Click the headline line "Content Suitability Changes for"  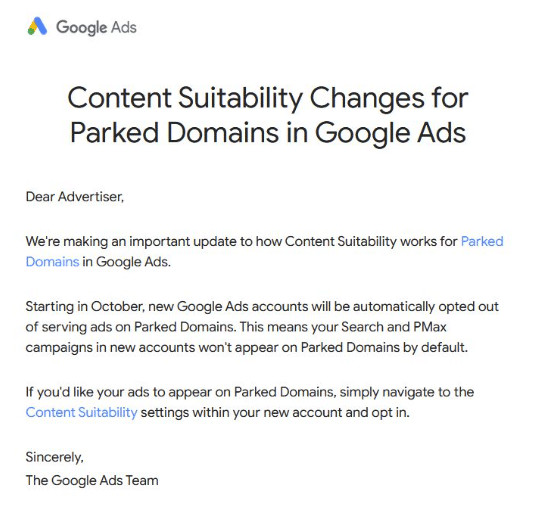(x=268, y=98)
